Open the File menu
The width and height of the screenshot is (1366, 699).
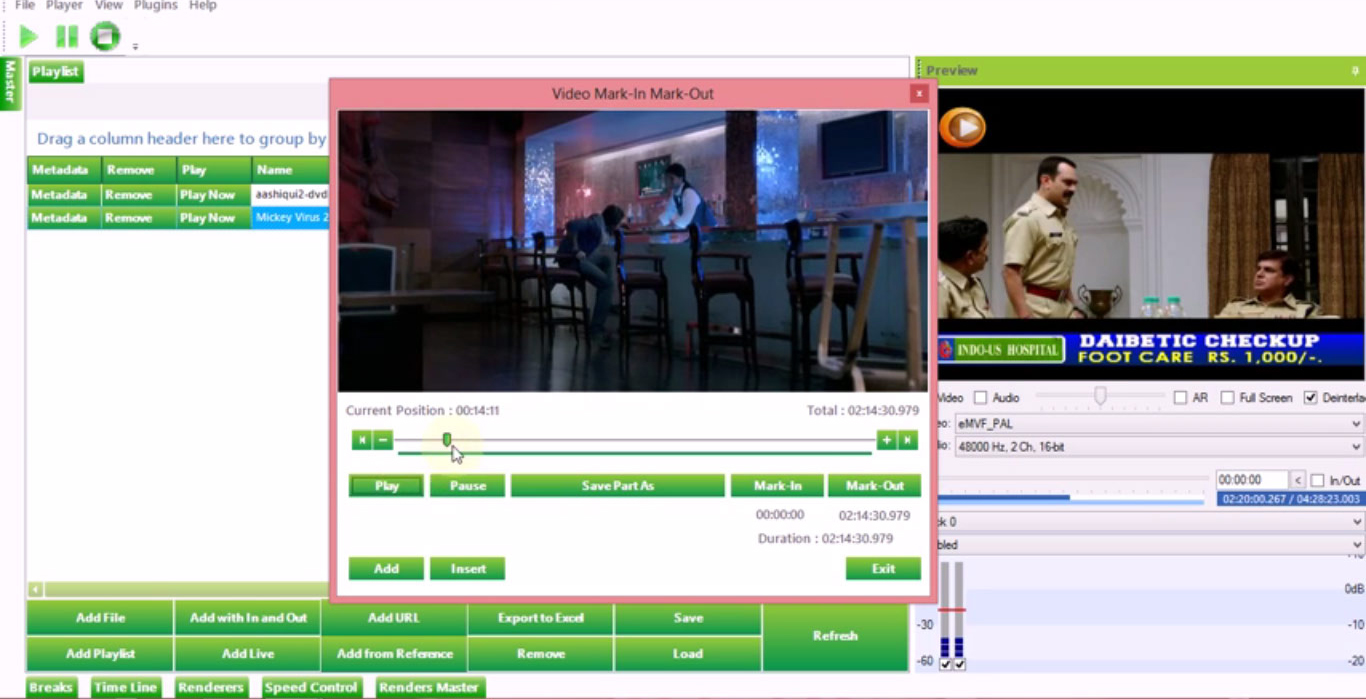[25, 5]
